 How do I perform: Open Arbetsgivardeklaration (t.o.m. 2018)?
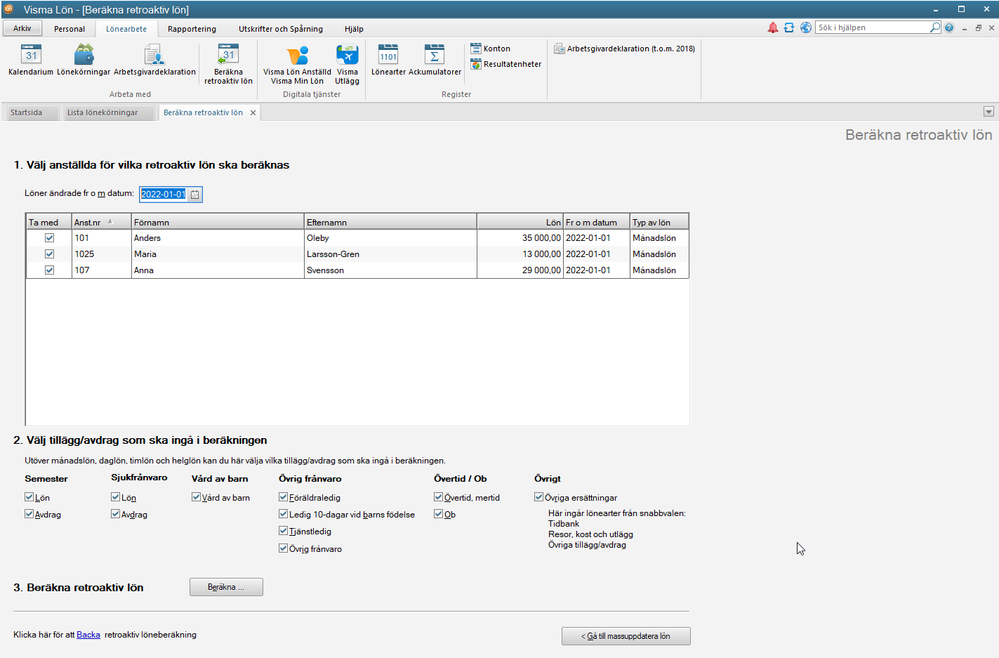[x=624, y=48]
